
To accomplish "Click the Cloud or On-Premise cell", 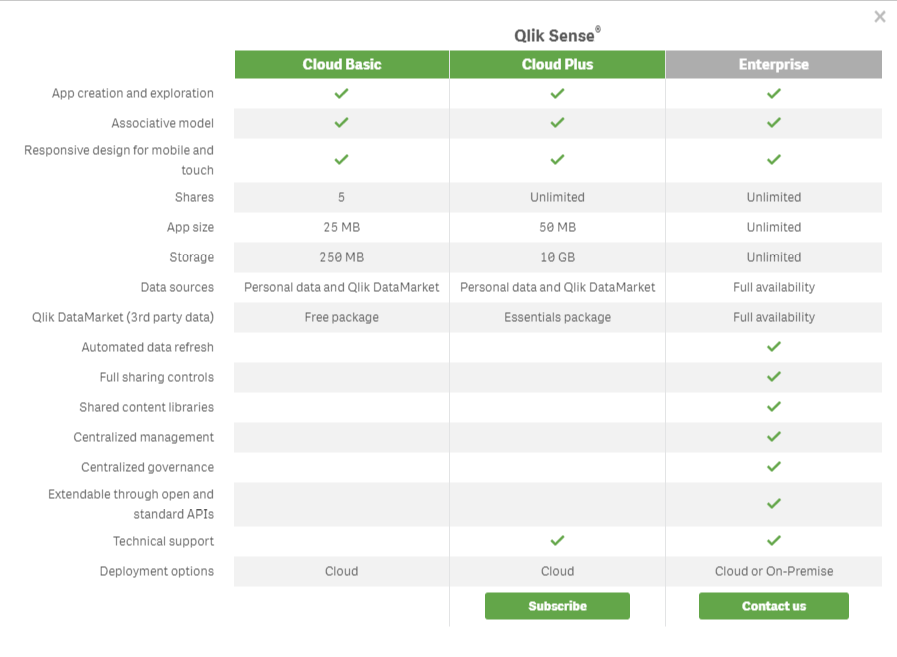I will click(773, 571).
